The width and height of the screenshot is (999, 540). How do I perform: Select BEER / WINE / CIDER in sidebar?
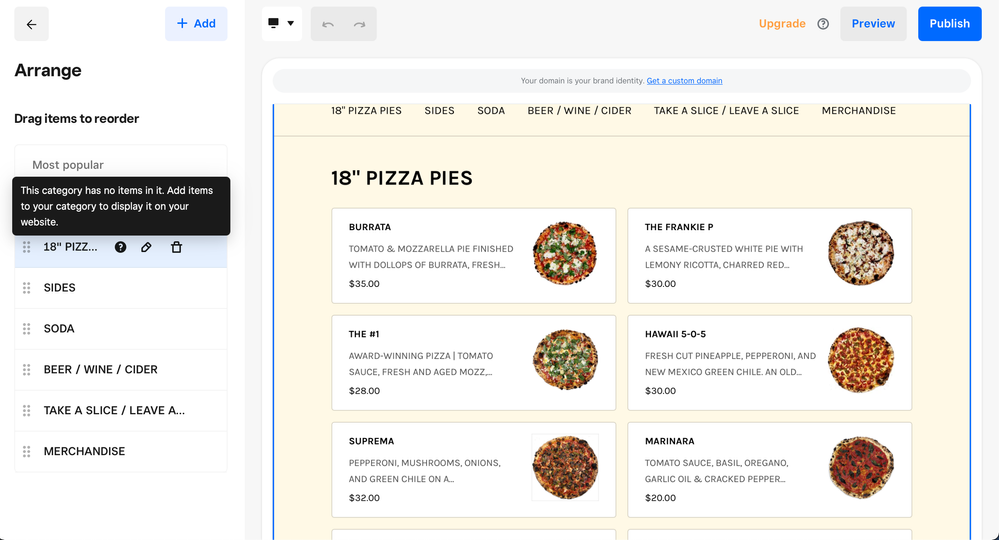point(100,370)
